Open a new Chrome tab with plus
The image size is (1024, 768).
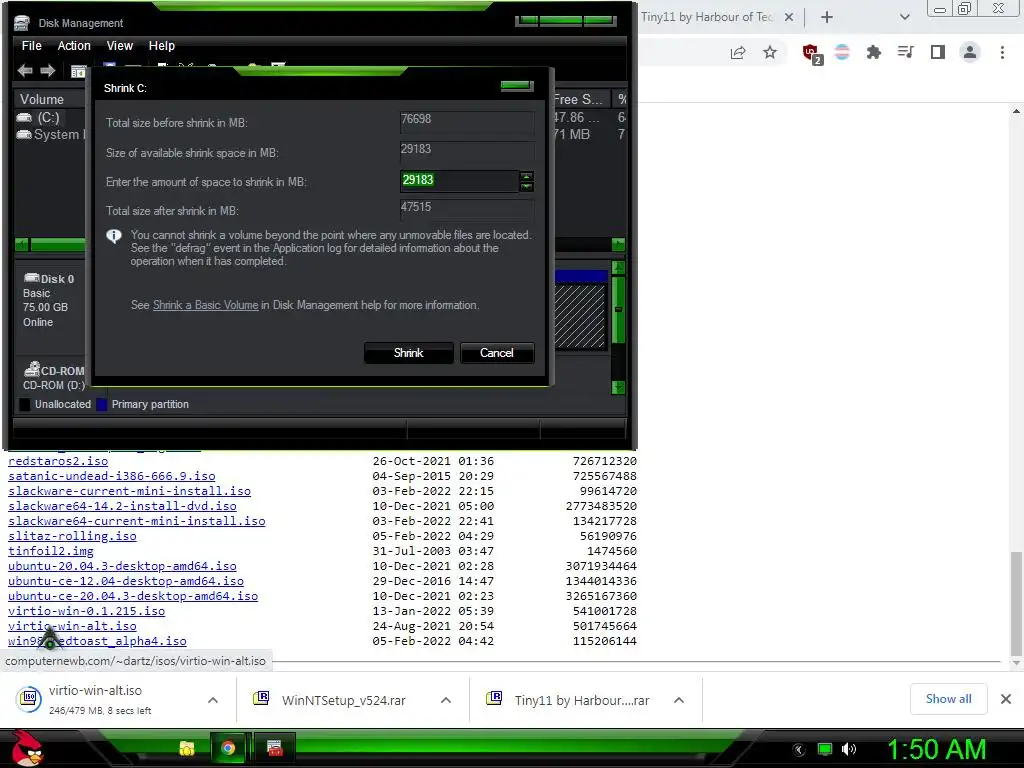(x=827, y=17)
